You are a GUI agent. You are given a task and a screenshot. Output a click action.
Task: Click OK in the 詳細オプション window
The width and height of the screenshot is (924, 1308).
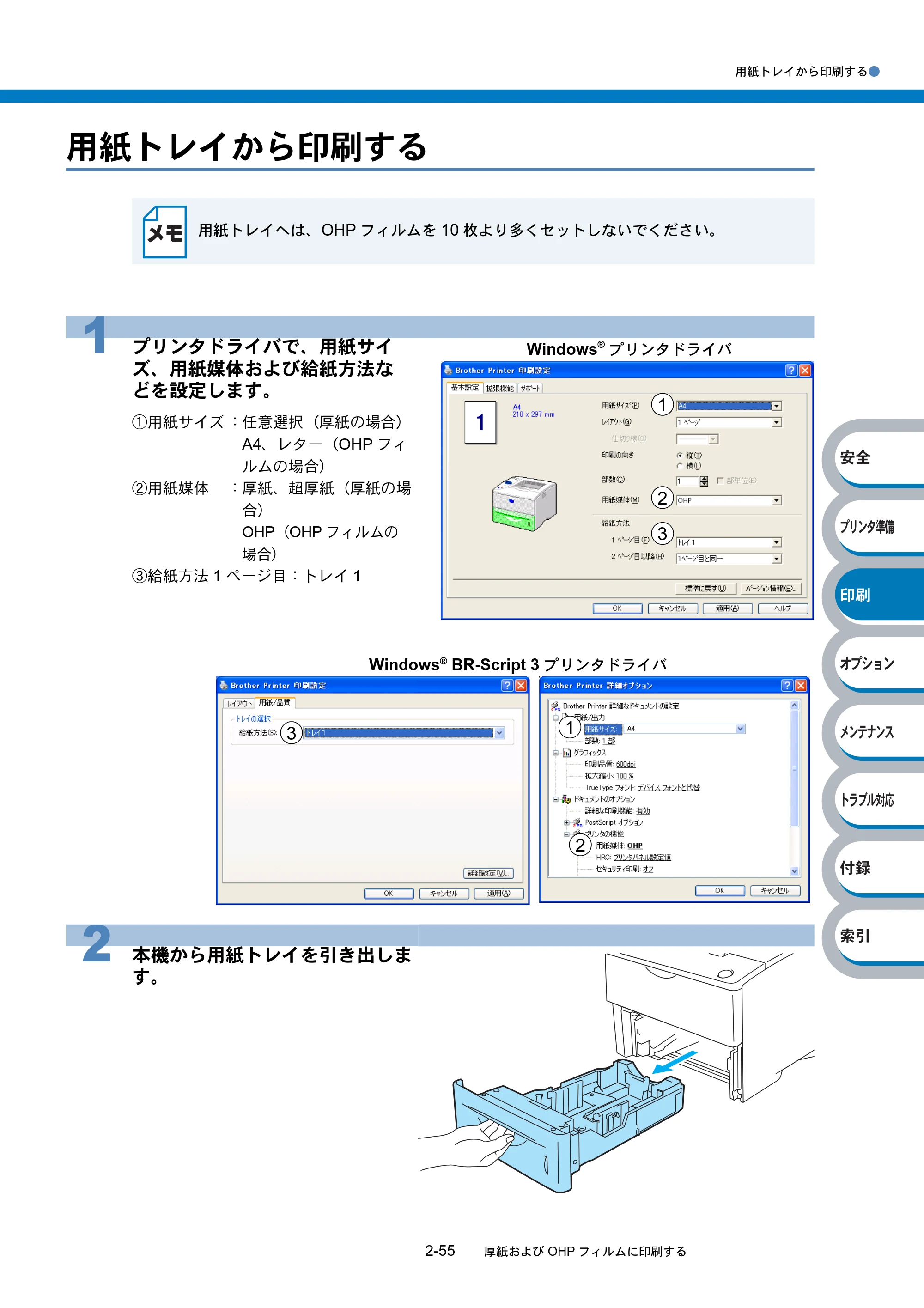719,890
